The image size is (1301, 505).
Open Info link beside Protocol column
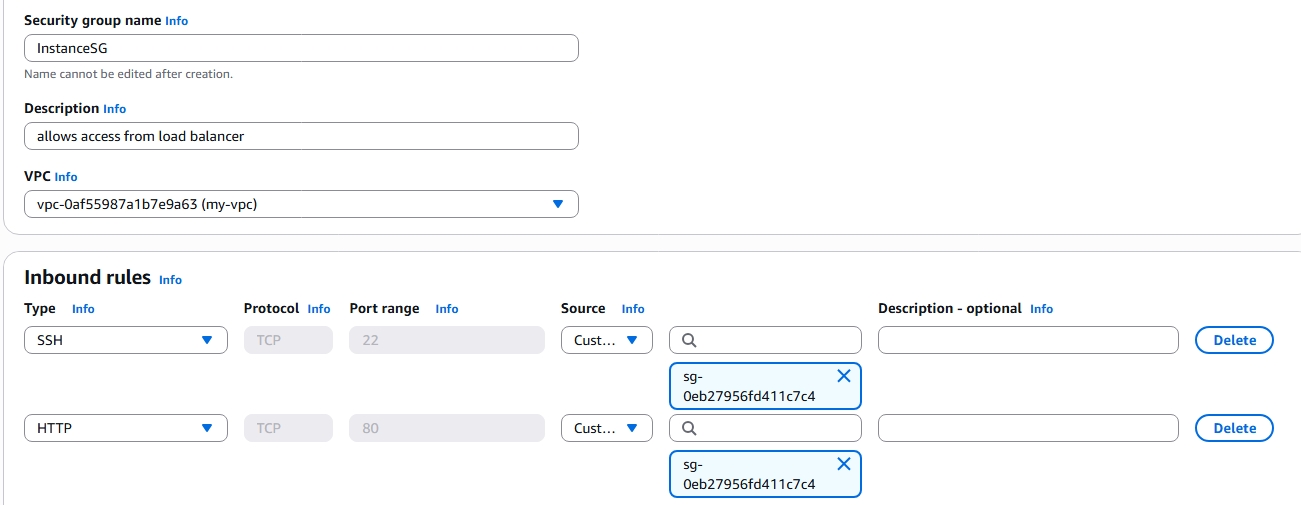(319, 309)
